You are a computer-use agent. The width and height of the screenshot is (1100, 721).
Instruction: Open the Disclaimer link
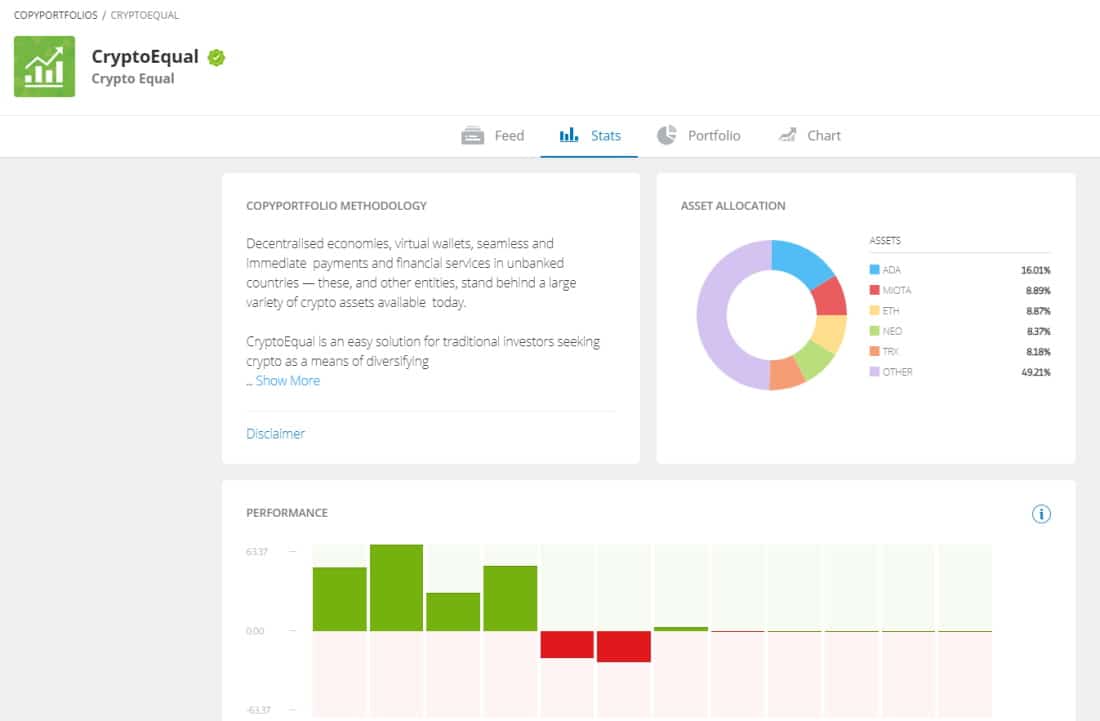275,433
